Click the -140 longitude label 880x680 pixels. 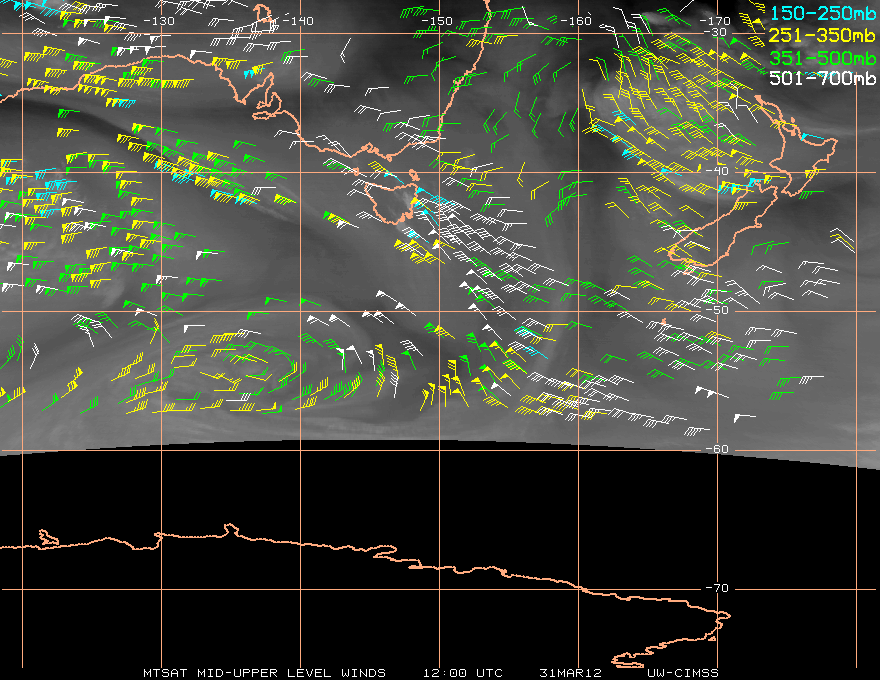297,21
